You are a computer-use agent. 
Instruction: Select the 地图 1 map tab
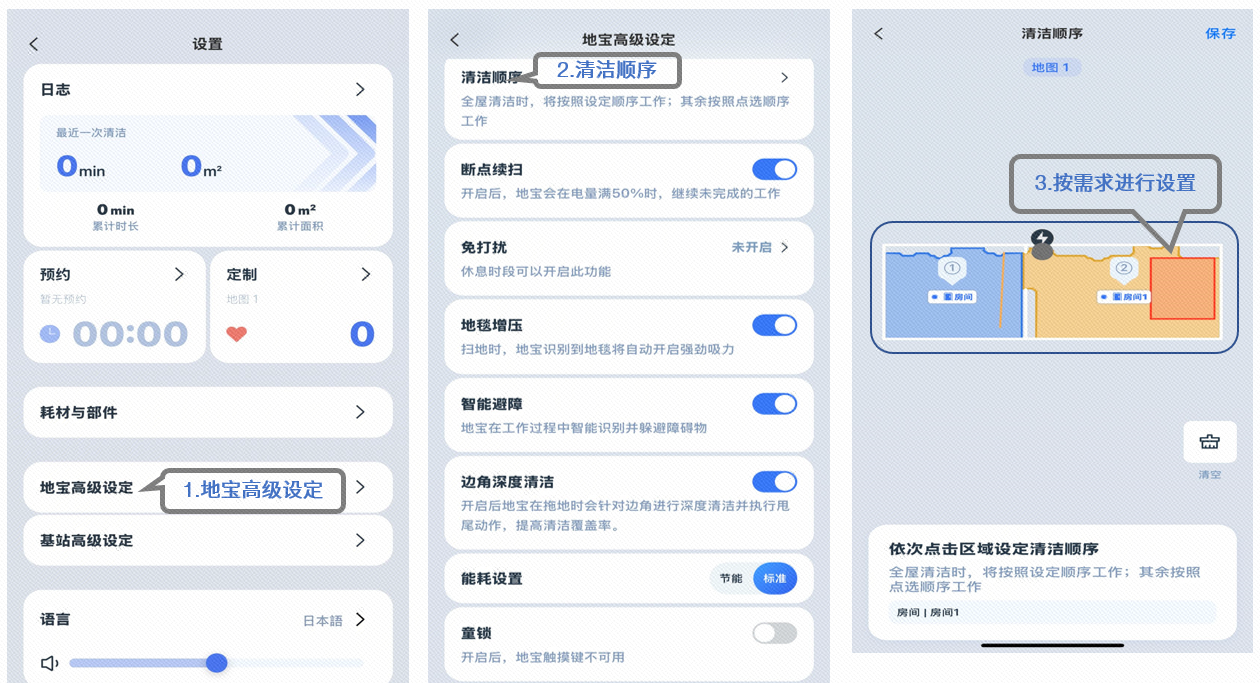(1051, 67)
